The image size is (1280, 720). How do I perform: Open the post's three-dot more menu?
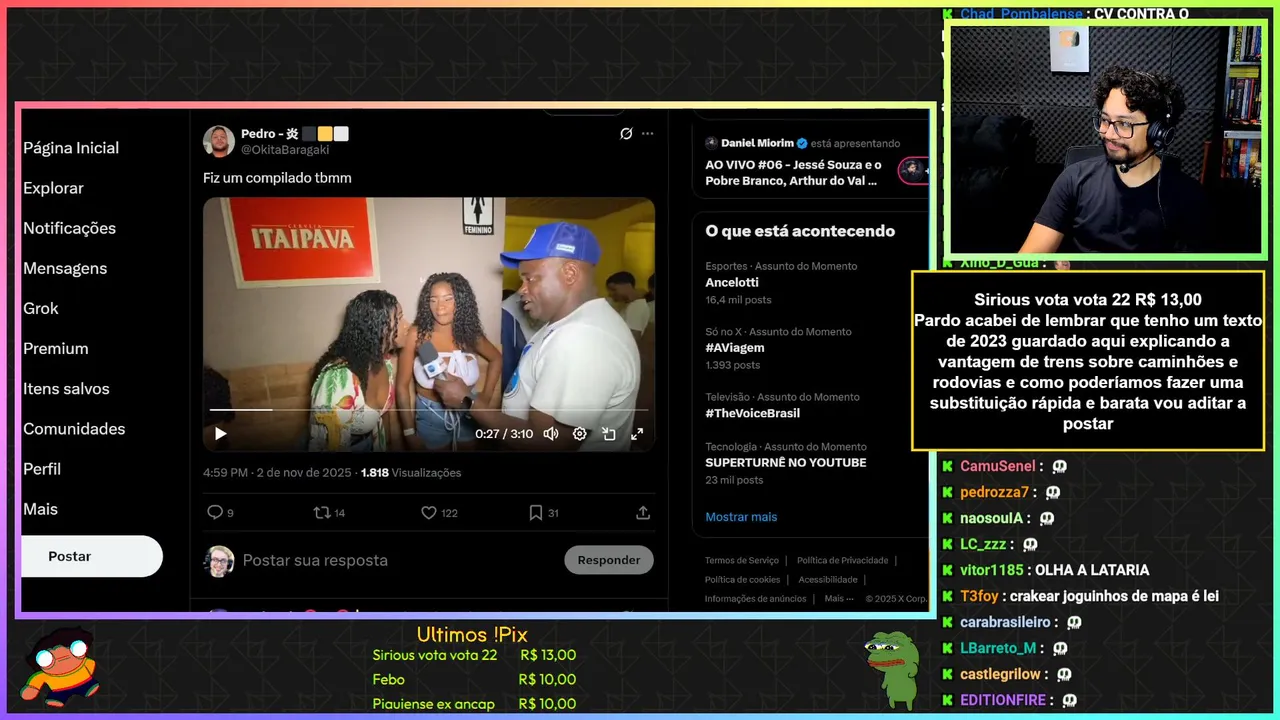[648, 134]
